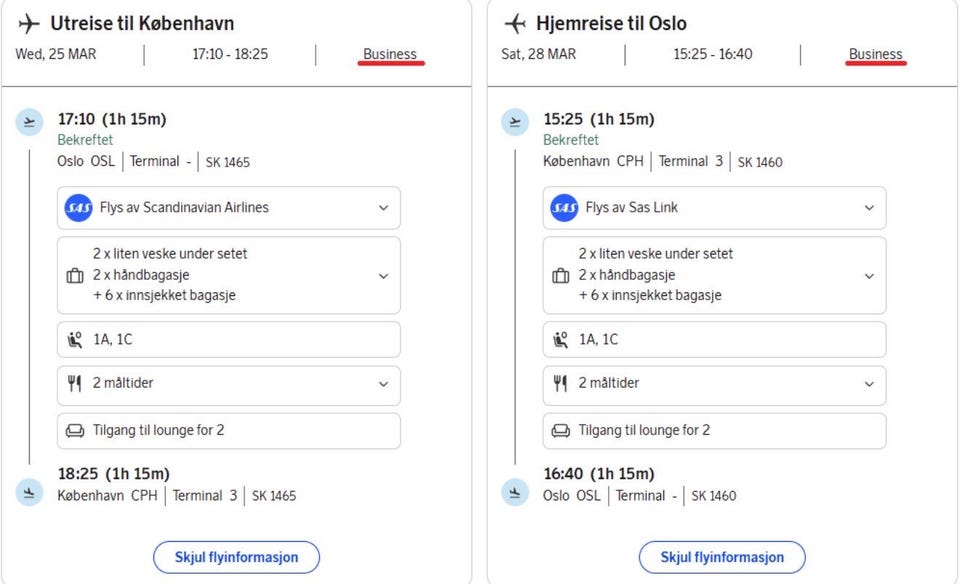Image resolution: width=960 pixels, height=584 pixels.
Task: Click the SAS logo beside Scandinavian Airlines
Action: tap(78, 208)
